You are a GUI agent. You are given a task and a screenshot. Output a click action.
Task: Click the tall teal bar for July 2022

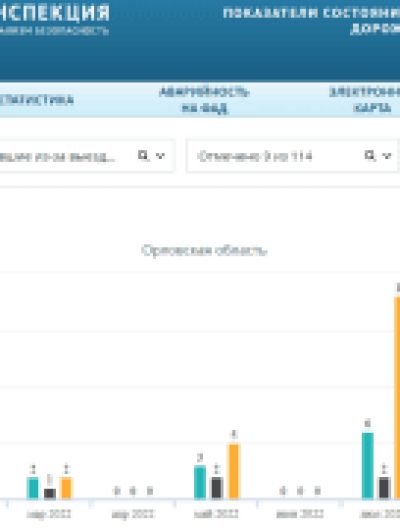[368, 466]
